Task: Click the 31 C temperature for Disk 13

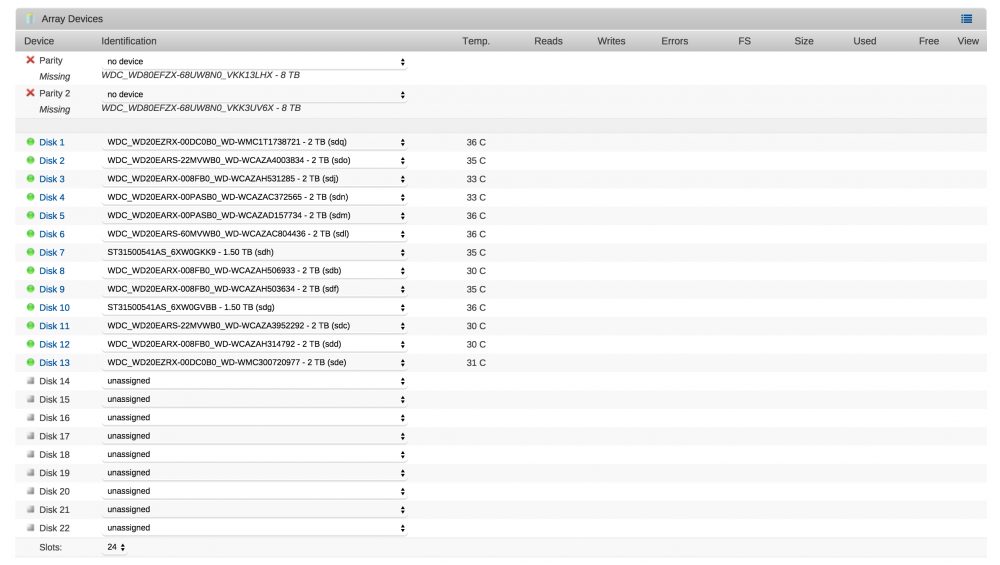Action: [x=476, y=363]
